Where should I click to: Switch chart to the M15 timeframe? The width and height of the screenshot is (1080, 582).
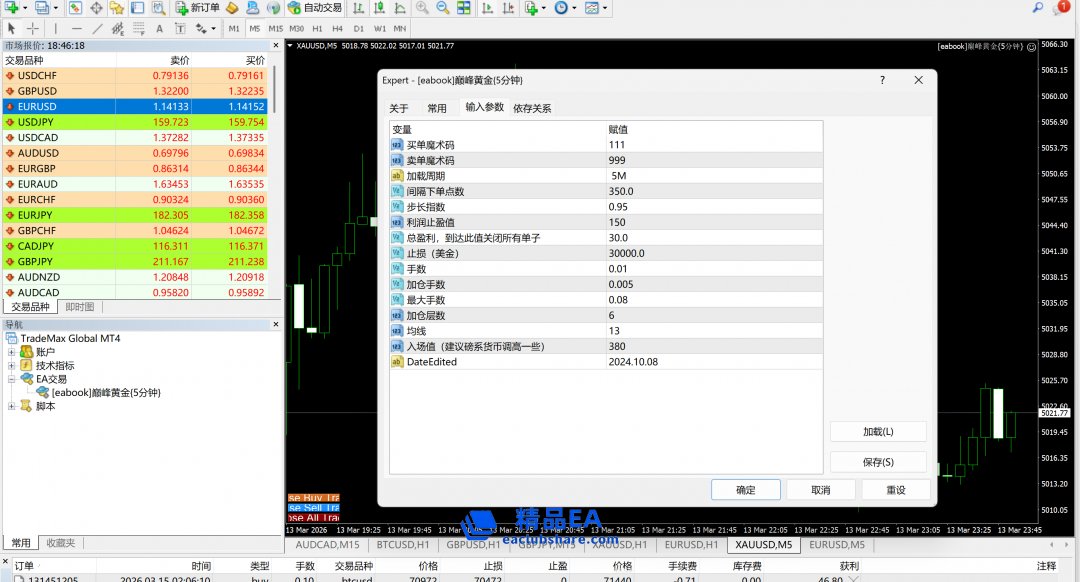pyautogui.click(x=275, y=28)
